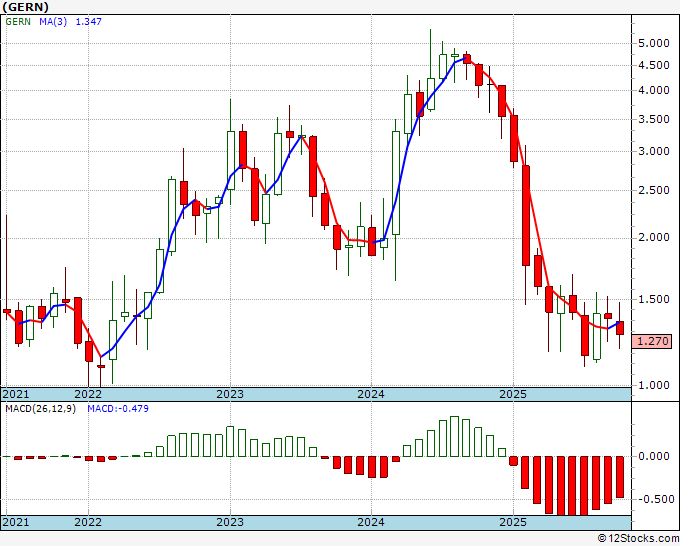Click the last red MACD histogram bar
The image size is (680, 546).
tap(620, 477)
